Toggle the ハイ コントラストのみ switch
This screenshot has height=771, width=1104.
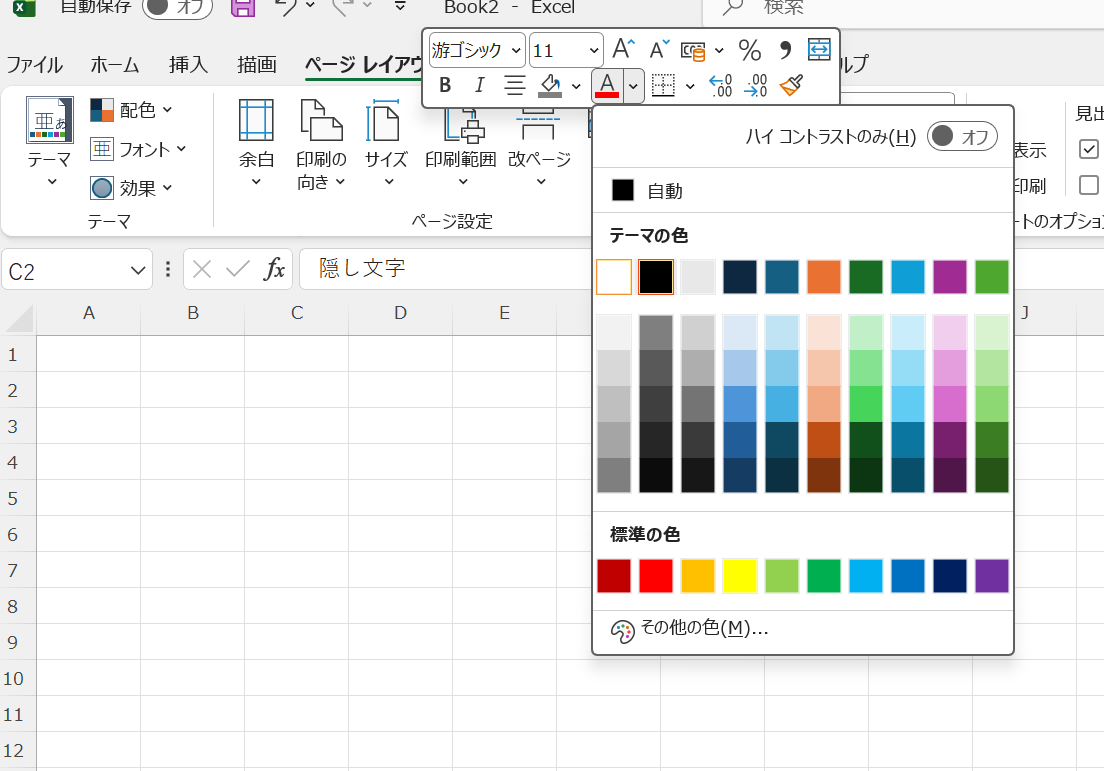tap(962, 137)
